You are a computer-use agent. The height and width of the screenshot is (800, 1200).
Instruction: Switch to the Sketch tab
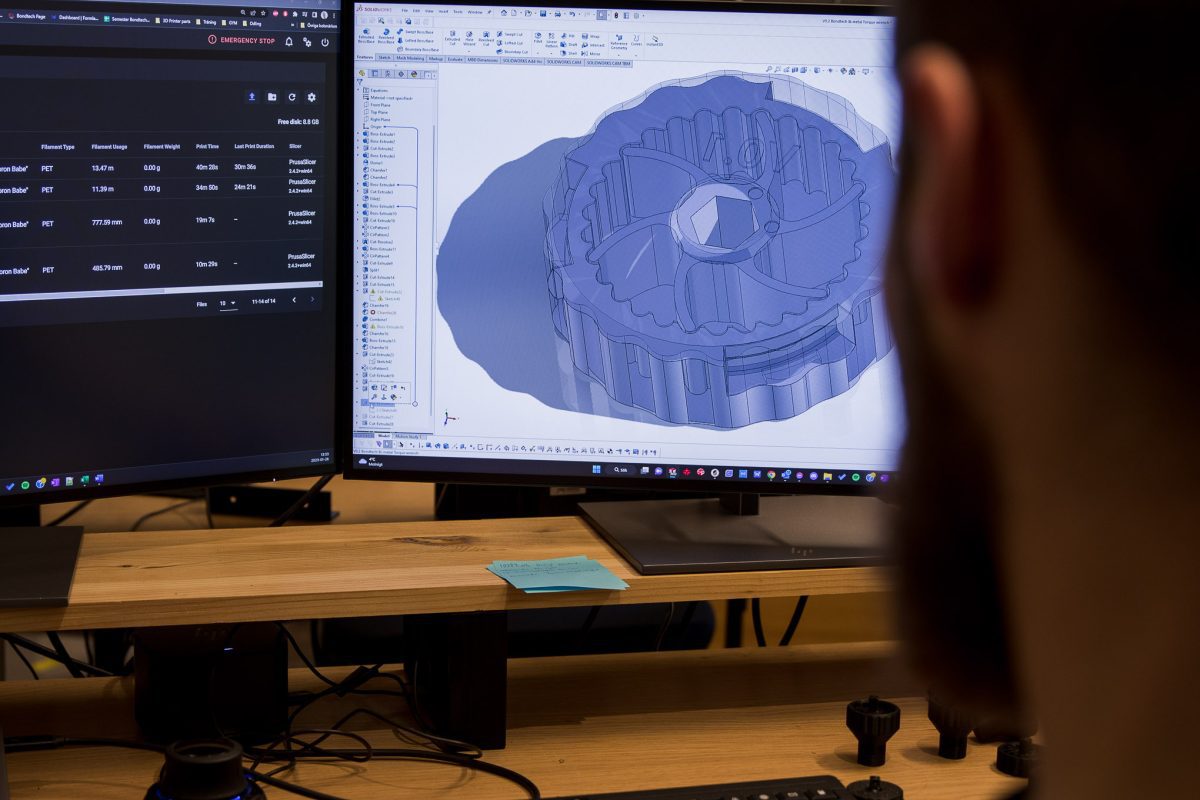click(x=384, y=59)
